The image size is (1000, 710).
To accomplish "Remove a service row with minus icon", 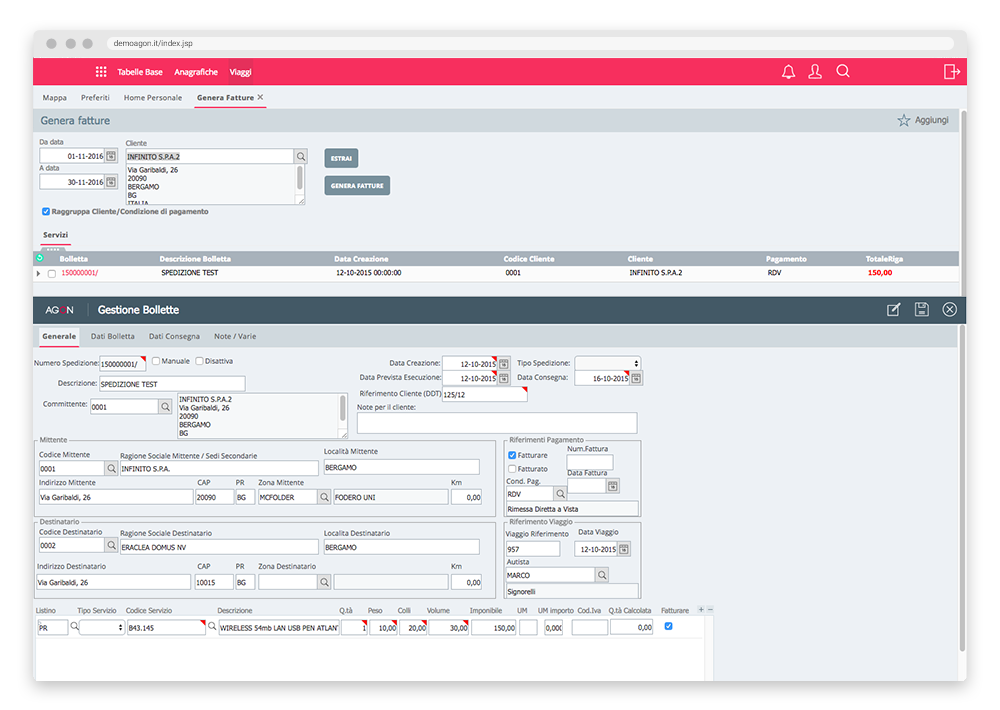I will (710, 610).
